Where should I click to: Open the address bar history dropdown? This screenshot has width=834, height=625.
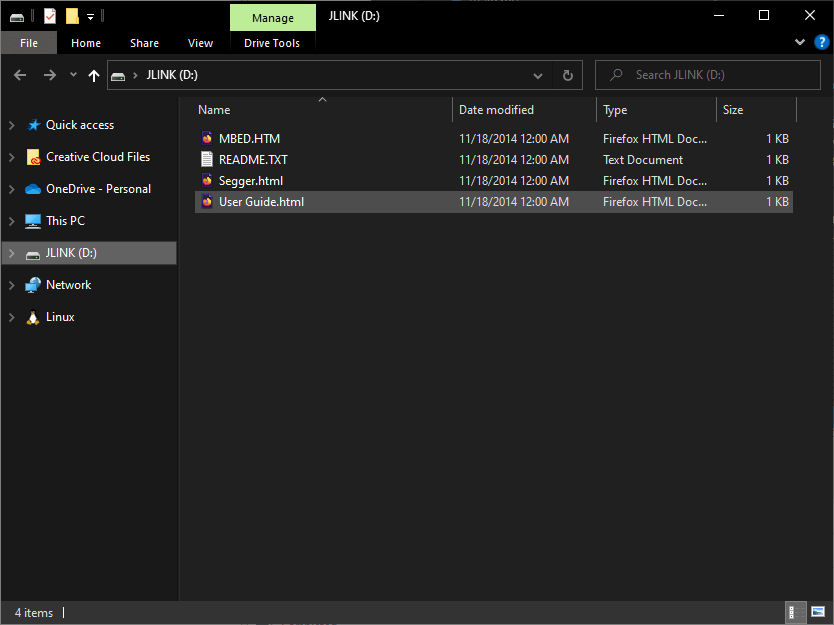(x=538, y=76)
